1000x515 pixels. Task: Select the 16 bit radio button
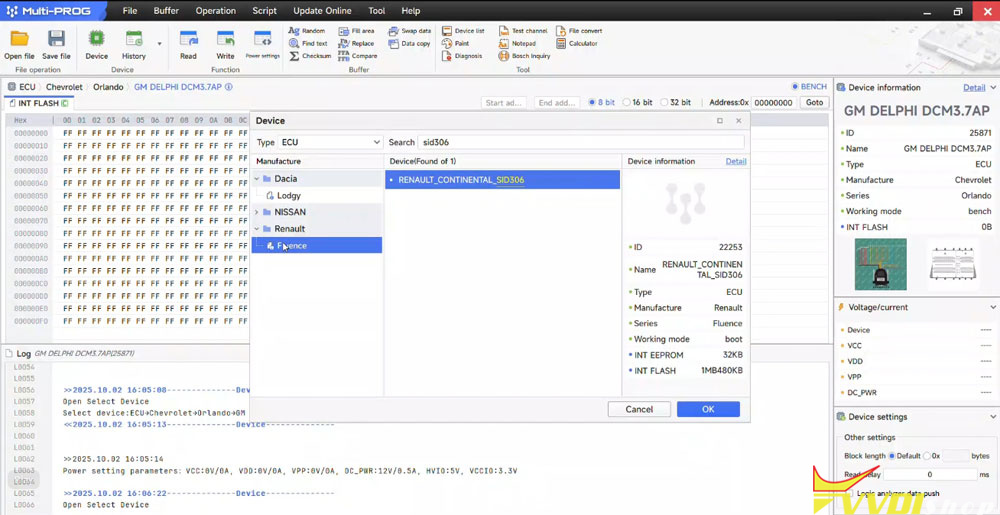626,102
